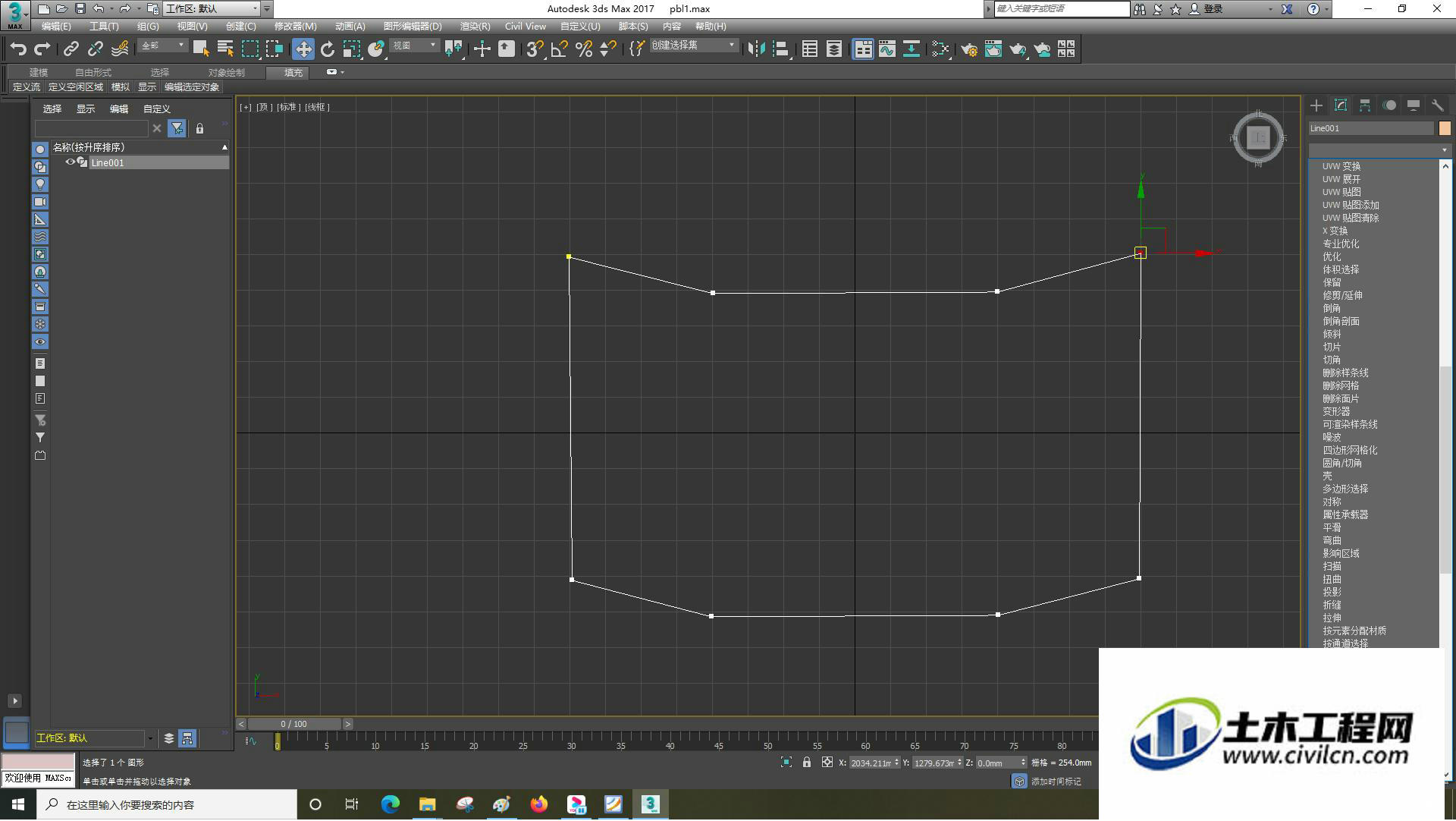The image size is (1456, 821).
Task: Open the Layer Explorer icon
Action: tap(834, 49)
